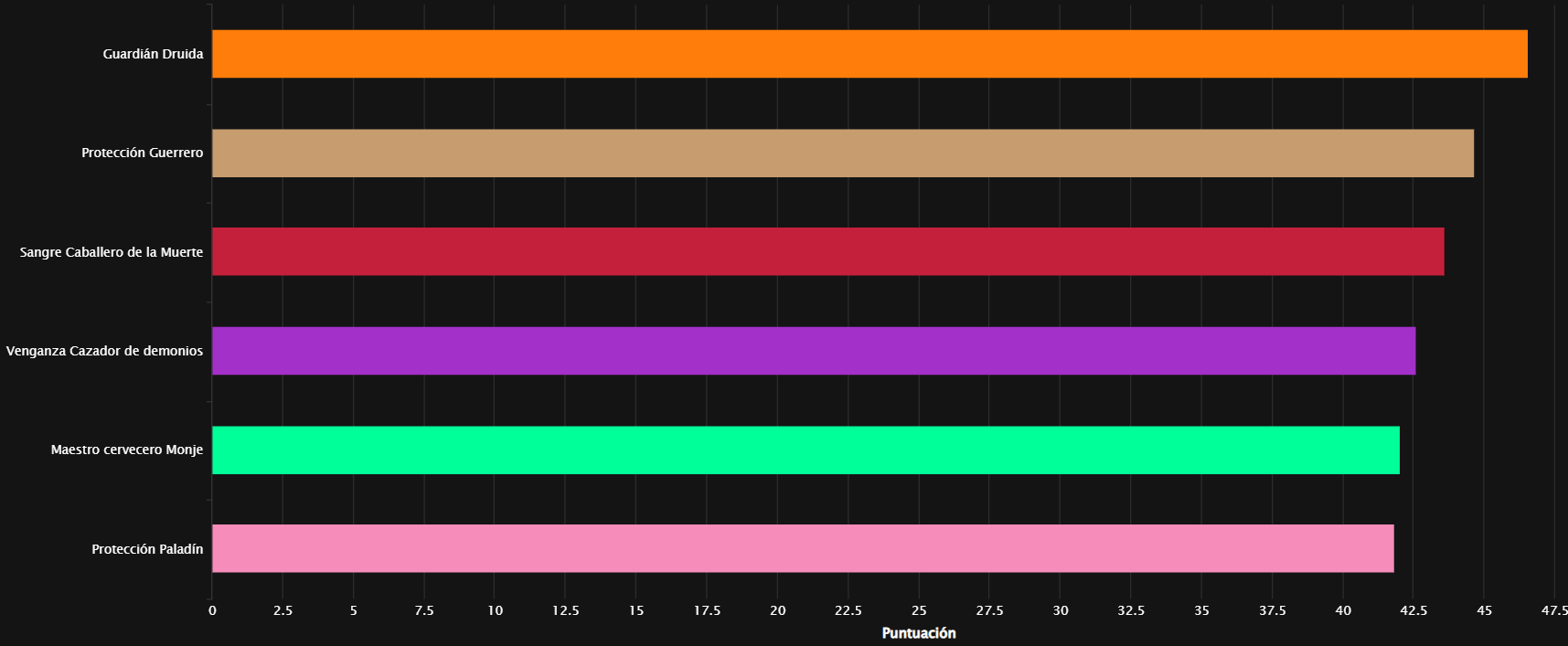Select the tan Protección Guerrero bar

click(x=843, y=153)
